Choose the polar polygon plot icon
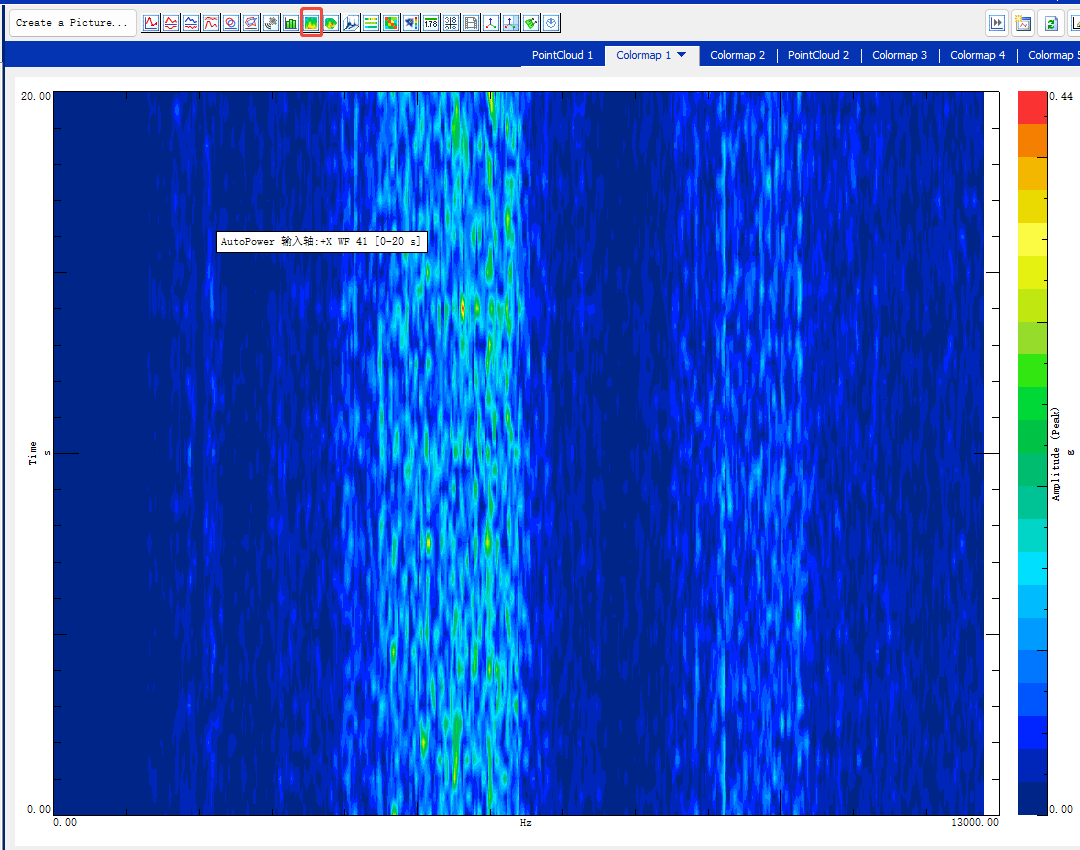The image size is (1080, 850). pyautogui.click(x=251, y=23)
